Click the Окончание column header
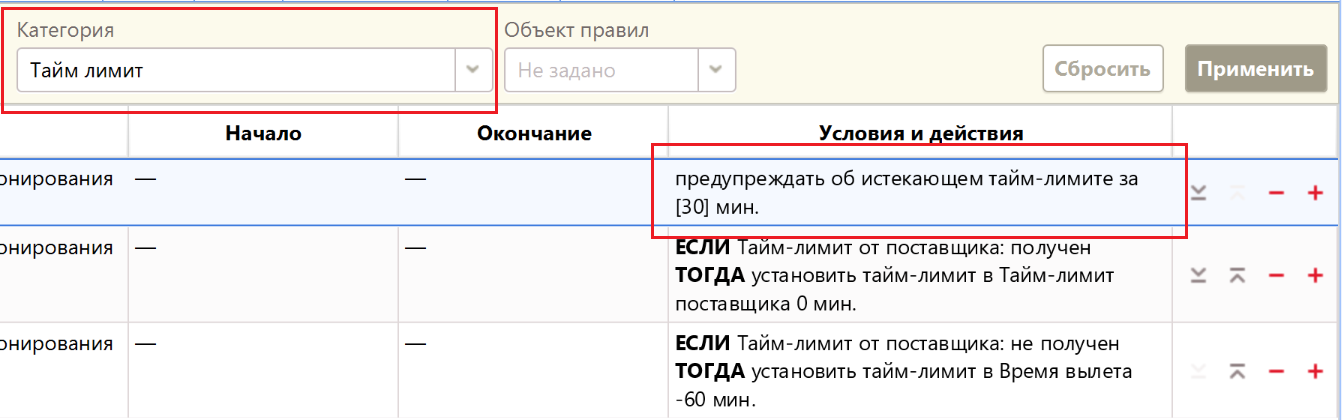 click(x=534, y=133)
